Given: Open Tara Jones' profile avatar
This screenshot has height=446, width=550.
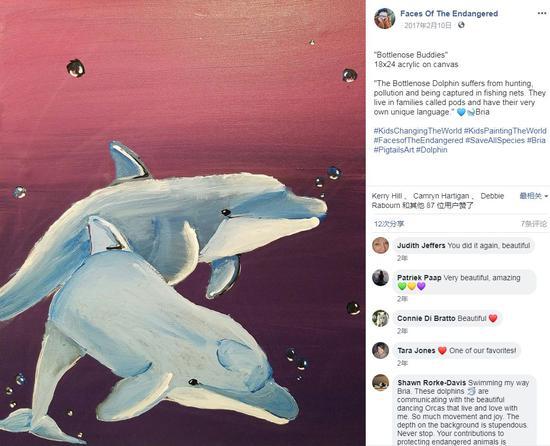Looking at the screenshot, I should (x=381, y=351).
